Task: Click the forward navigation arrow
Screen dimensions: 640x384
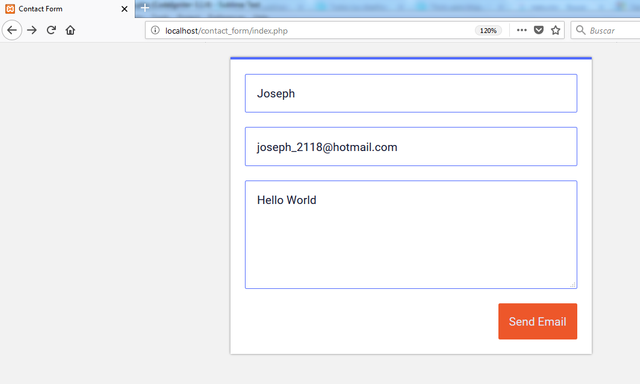Action: (32, 30)
